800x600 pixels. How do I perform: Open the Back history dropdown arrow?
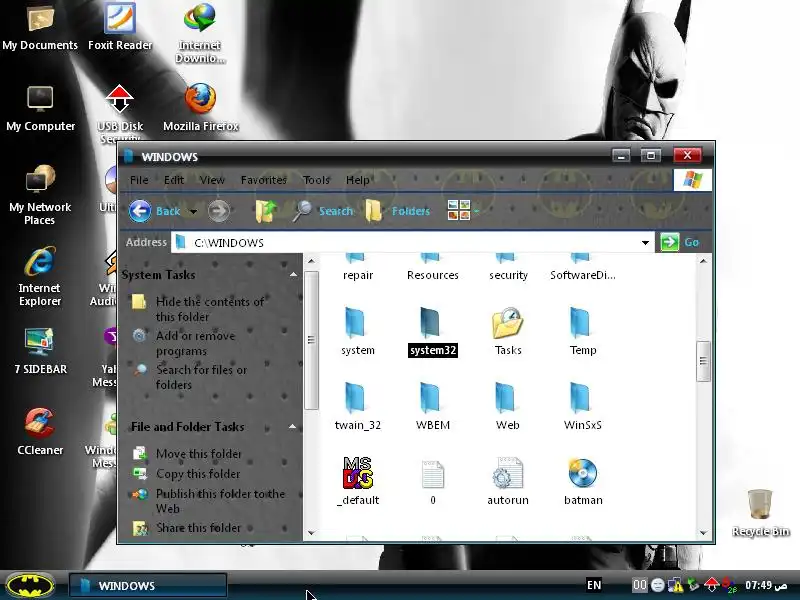pyautogui.click(x=193, y=211)
